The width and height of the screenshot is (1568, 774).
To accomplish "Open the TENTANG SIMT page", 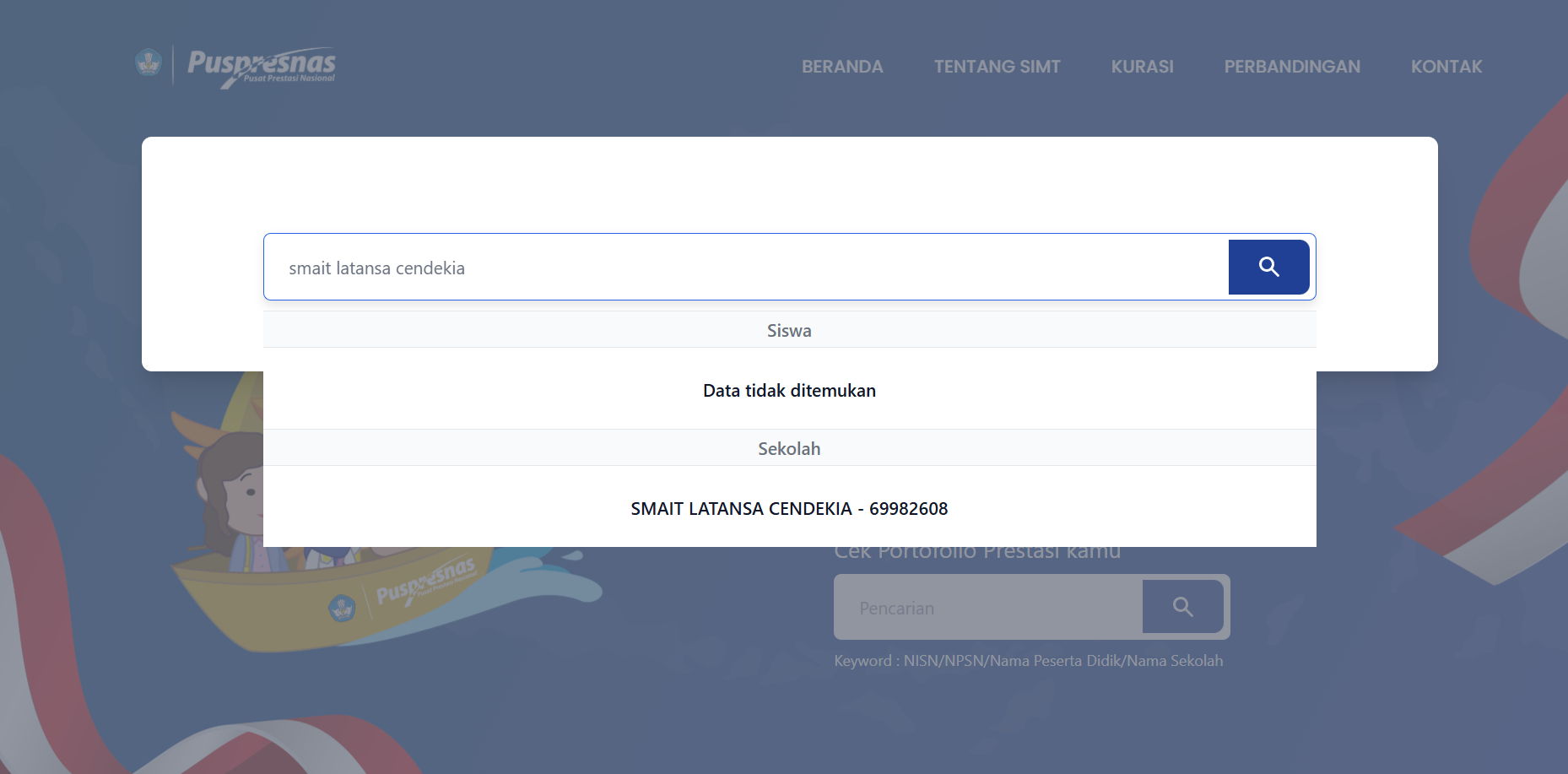I will [997, 67].
